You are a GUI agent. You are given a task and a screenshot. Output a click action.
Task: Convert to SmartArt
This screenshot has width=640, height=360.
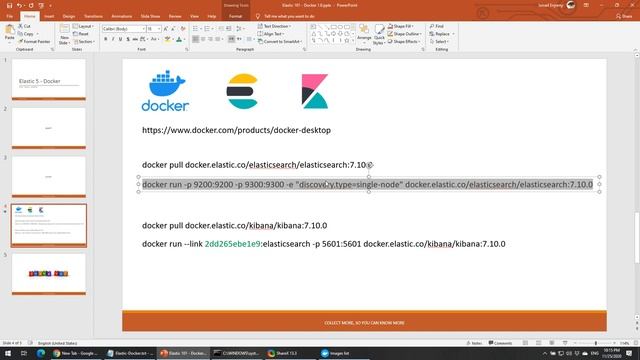pos(280,42)
